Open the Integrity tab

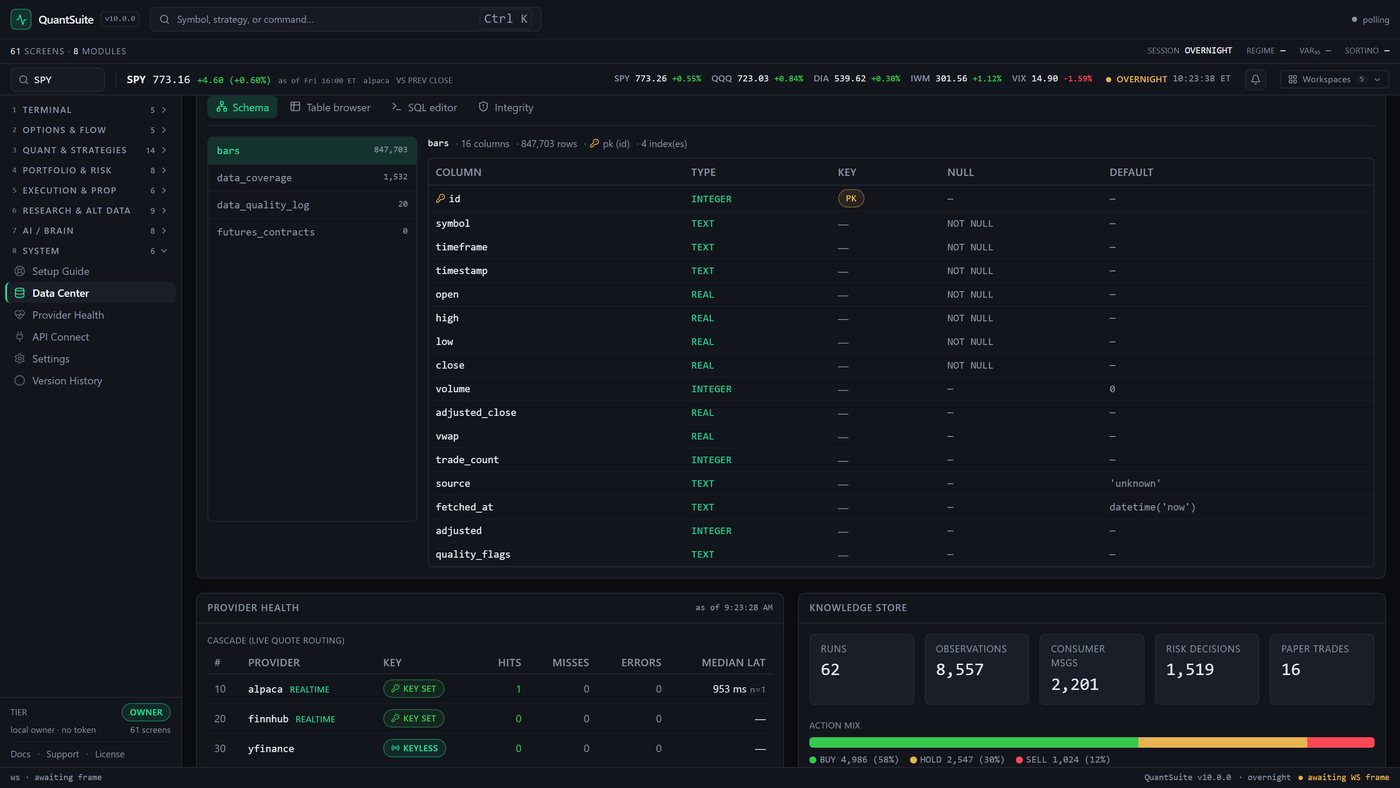(x=506, y=107)
